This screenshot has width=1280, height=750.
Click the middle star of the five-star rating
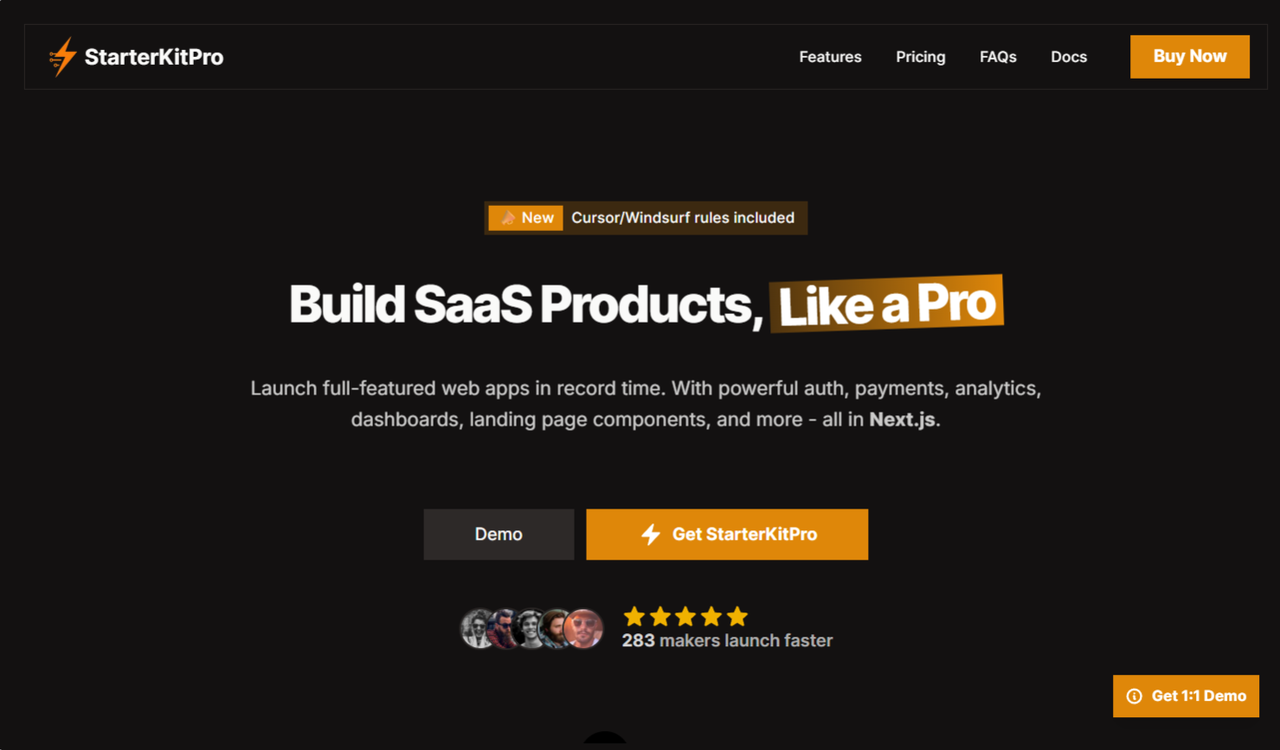(686, 616)
